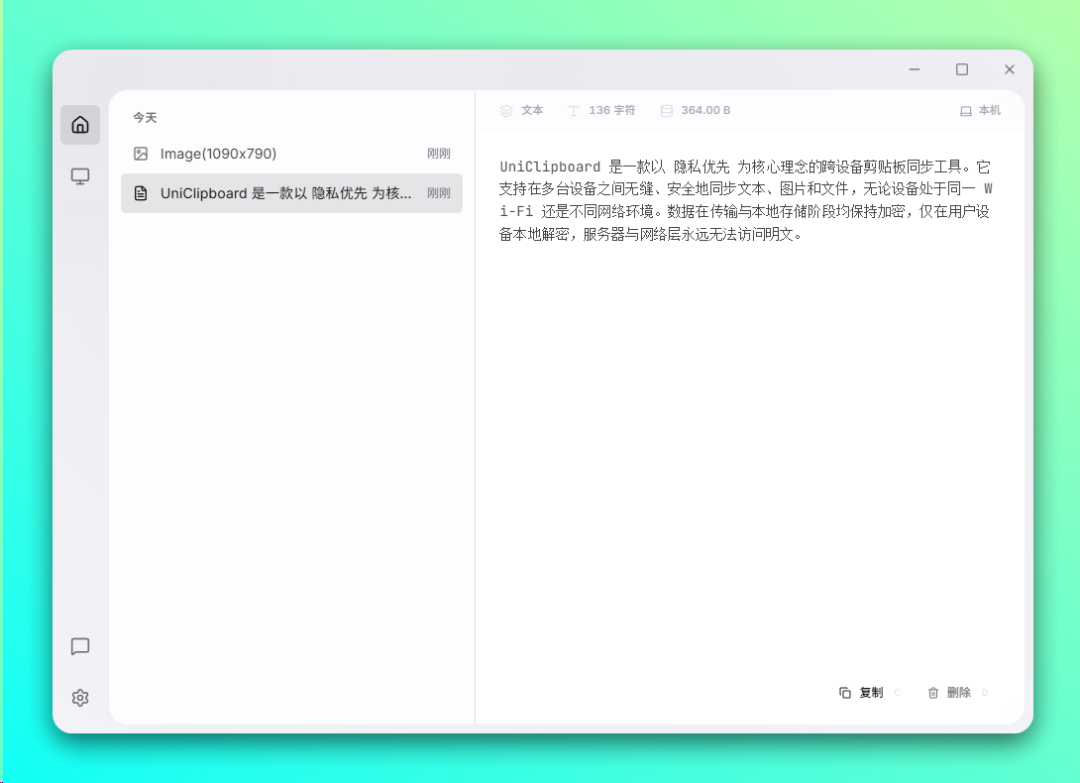The image size is (1080, 783).
Task: Minimize the UniClipboard window
Action: pos(914,70)
